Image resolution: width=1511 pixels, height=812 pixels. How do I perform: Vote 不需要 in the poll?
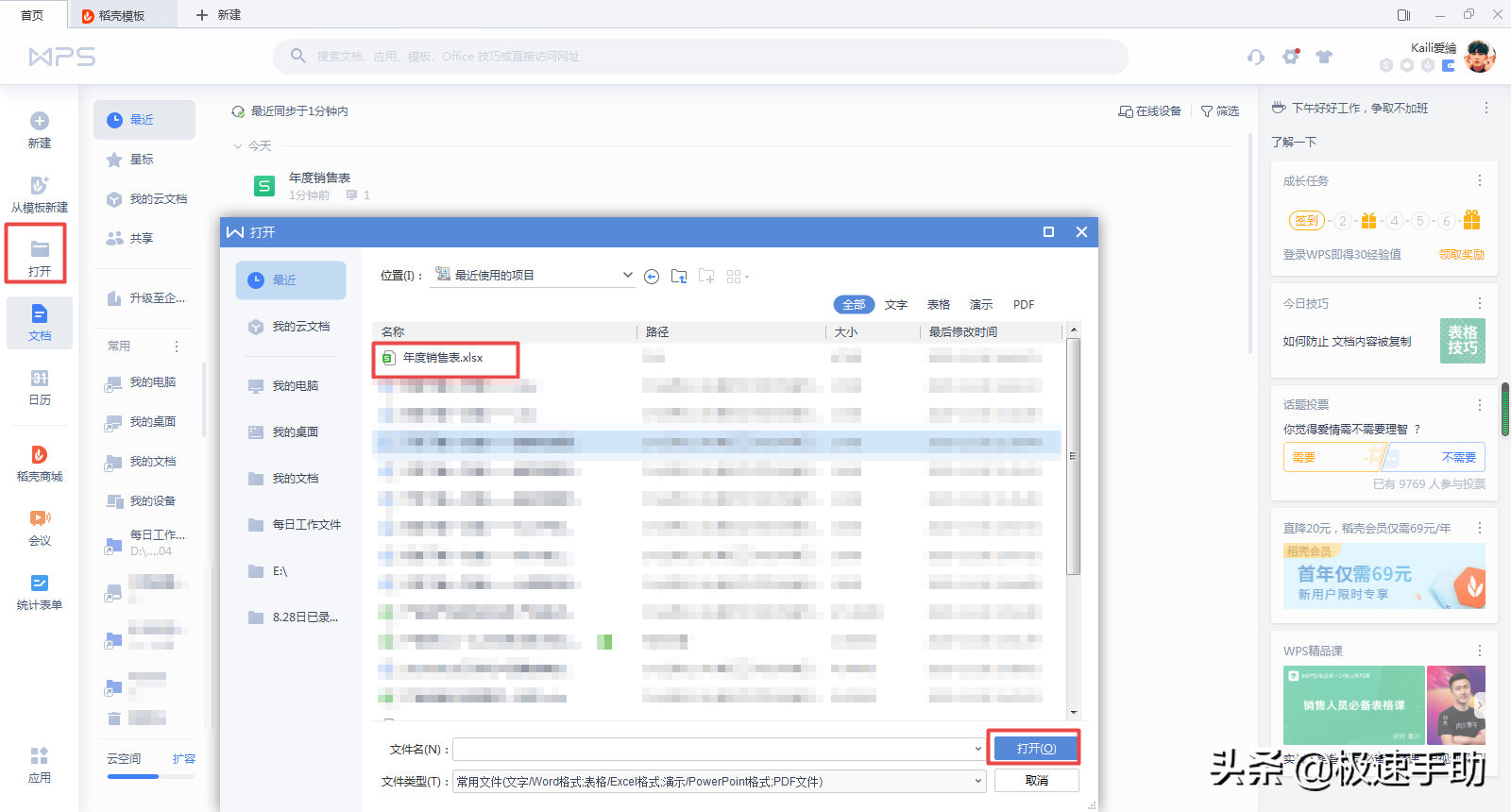pos(1435,457)
